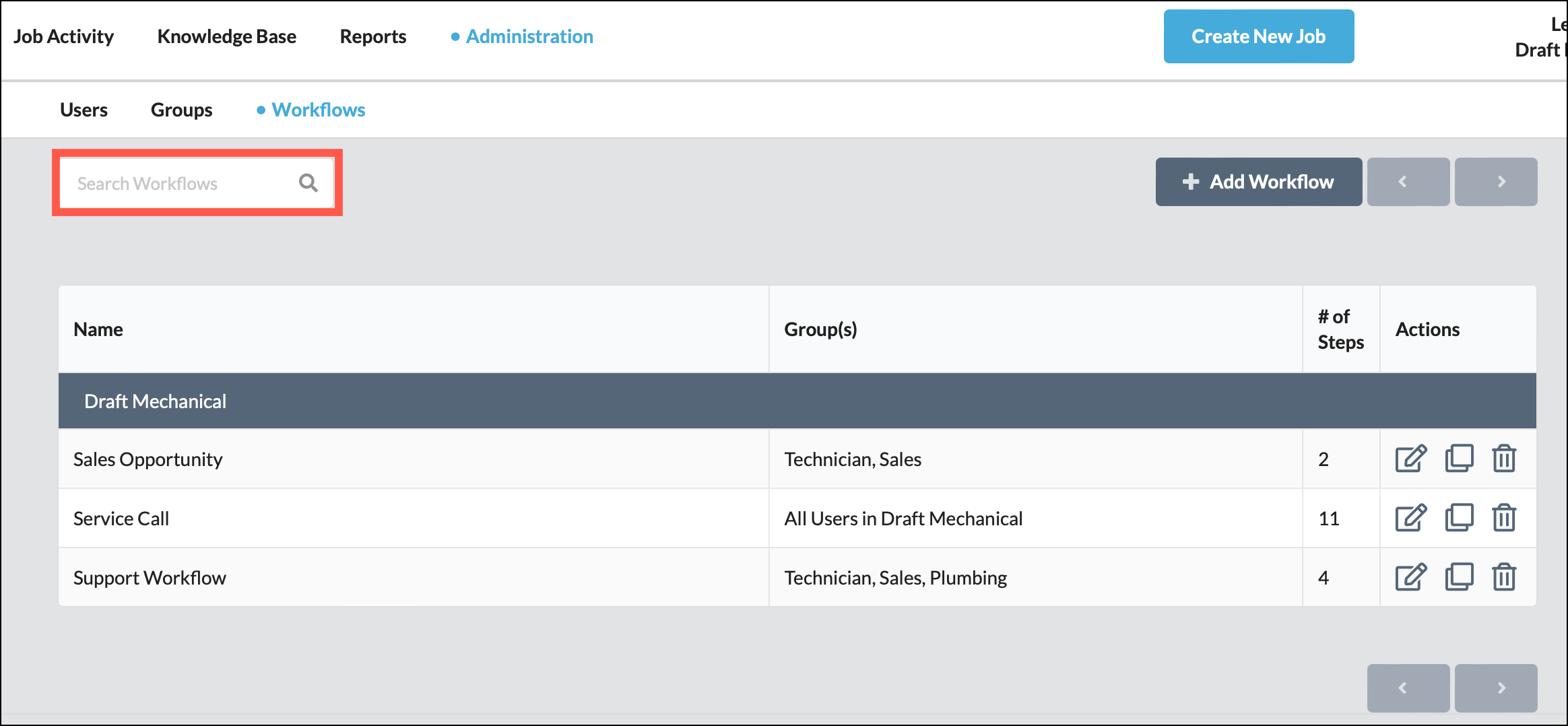Switch to the Users tab
The height and width of the screenshot is (726, 1568).
click(x=84, y=109)
